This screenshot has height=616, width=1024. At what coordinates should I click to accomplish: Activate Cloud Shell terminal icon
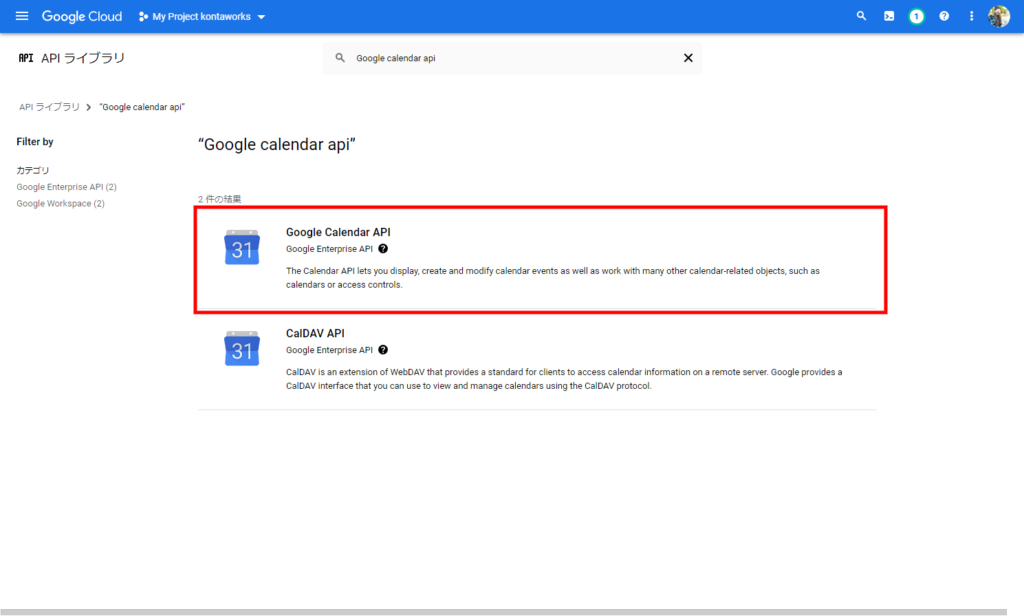point(889,16)
